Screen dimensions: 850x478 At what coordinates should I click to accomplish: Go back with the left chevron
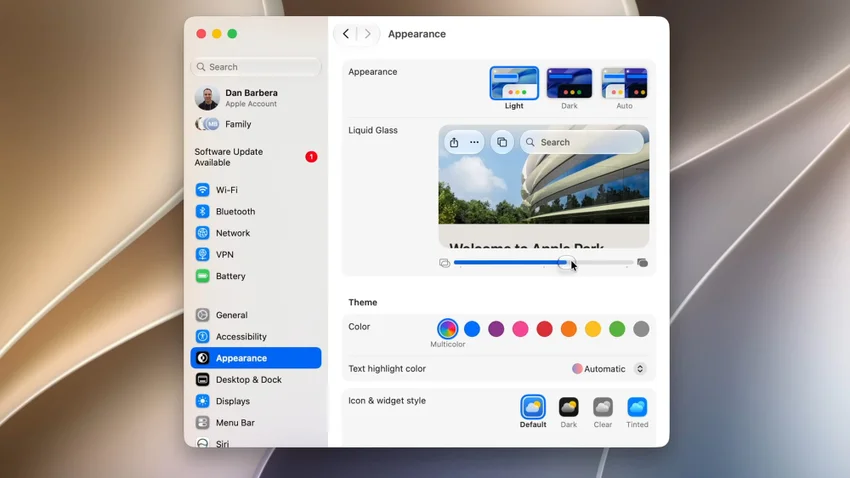coord(345,34)
